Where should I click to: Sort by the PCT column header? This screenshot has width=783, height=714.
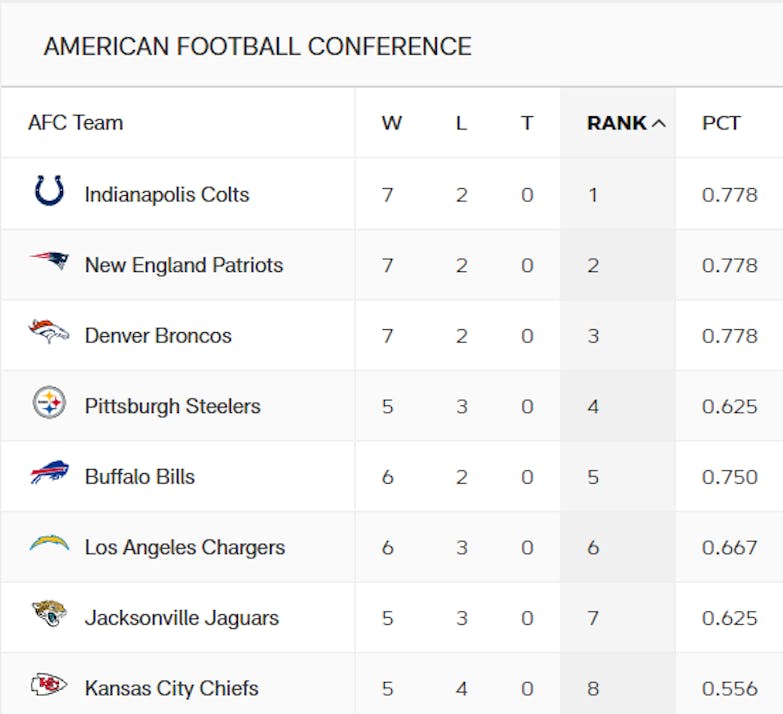(x=721, y=123)
